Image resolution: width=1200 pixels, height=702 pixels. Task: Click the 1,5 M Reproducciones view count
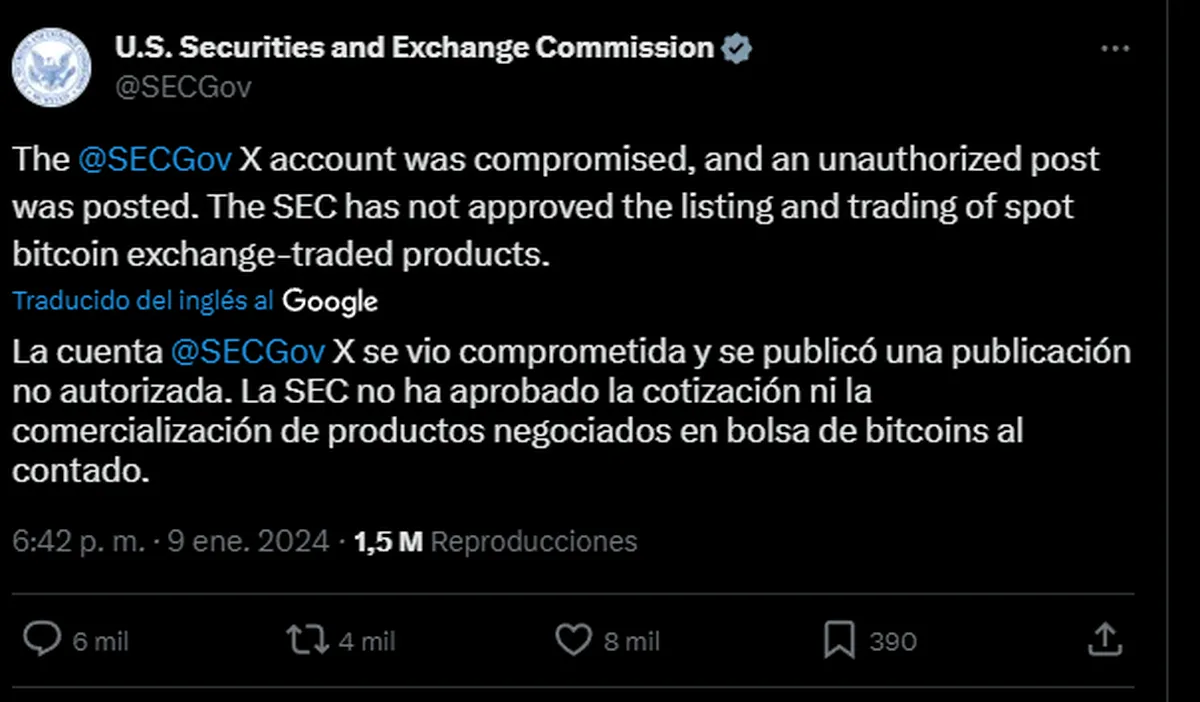pos(496,541)
